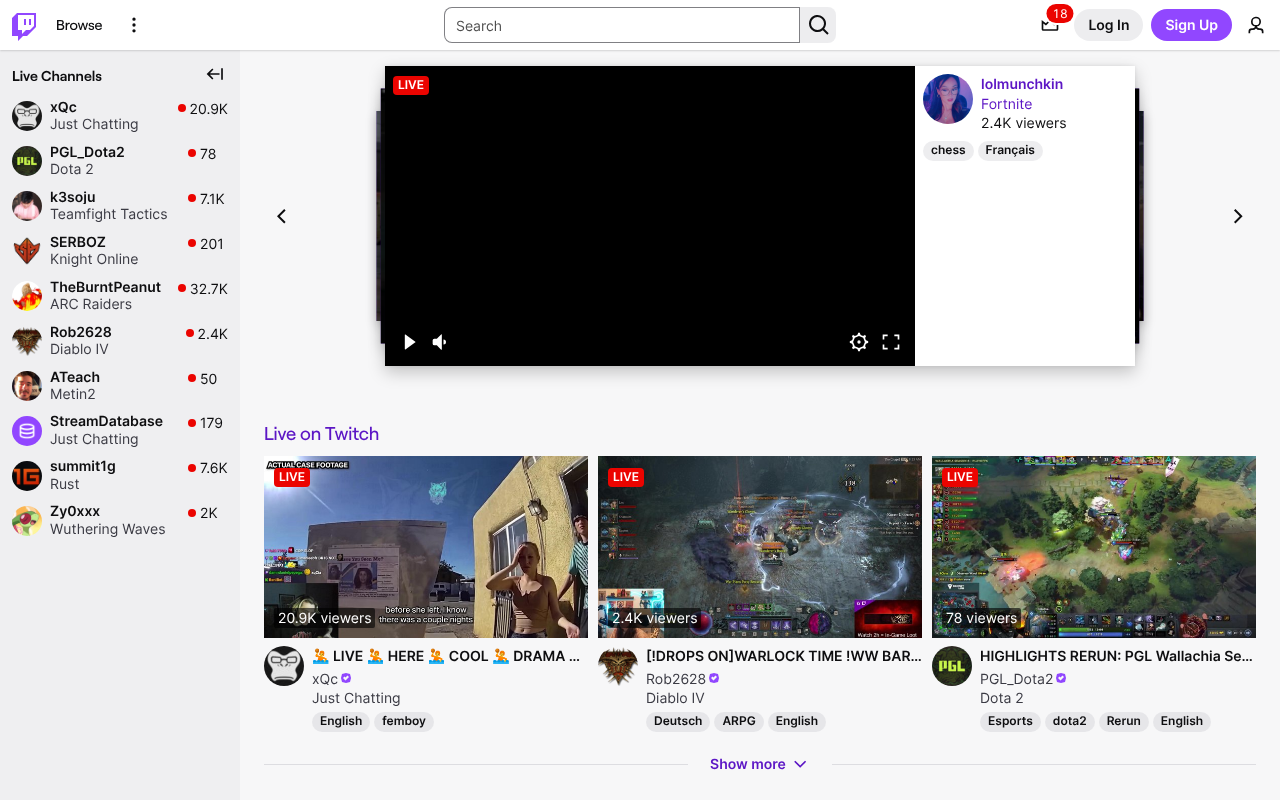
Task: Open LIVE HERE COOL DRAMA stream title
Action: 446,656
